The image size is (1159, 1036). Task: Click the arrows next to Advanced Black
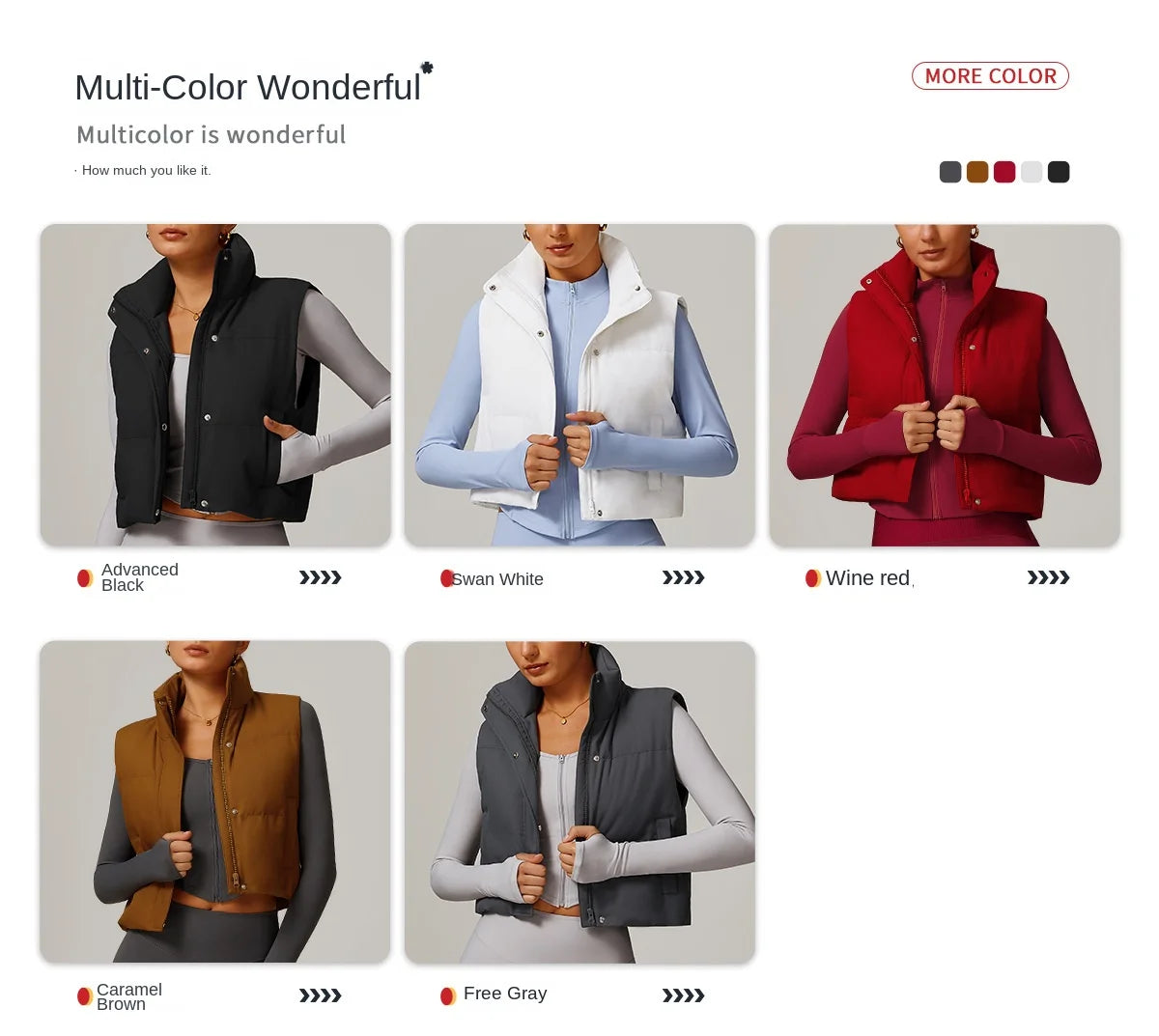pos(320,577)
